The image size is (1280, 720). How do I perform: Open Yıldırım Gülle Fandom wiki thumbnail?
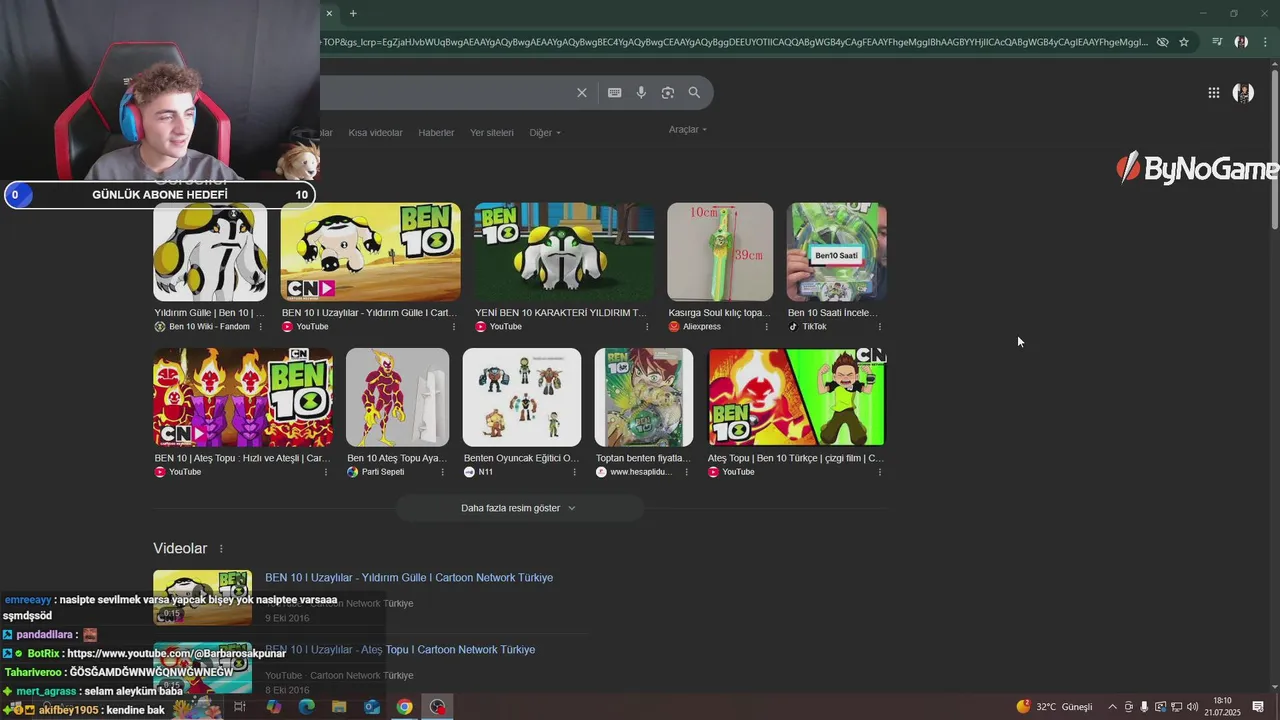[x=210, y=252]
